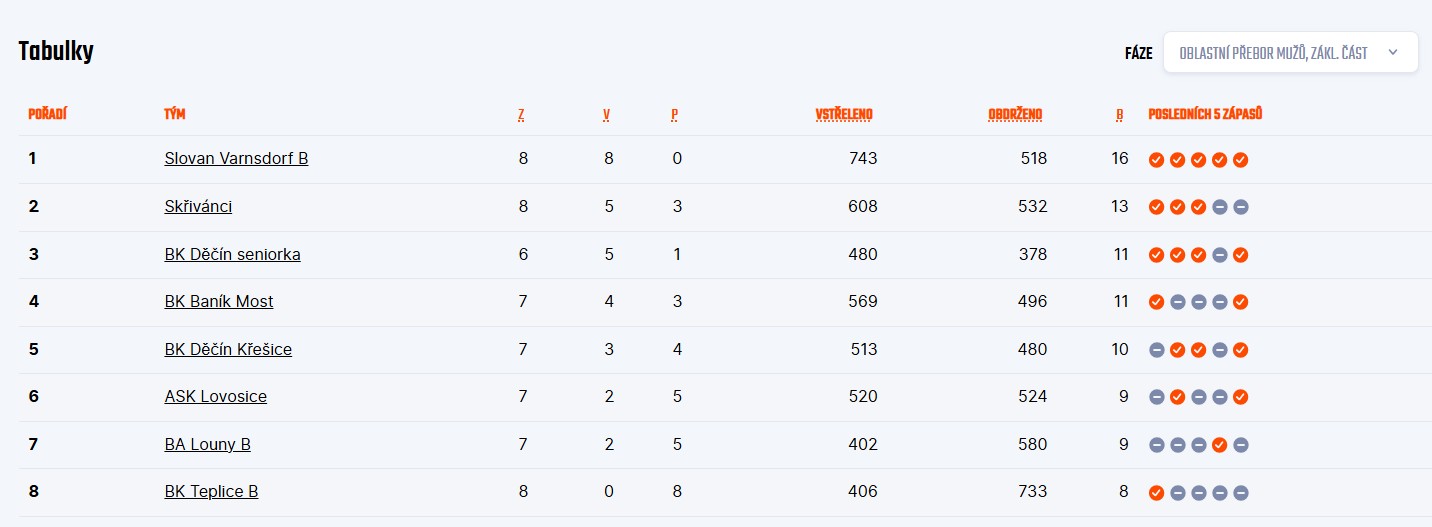
Task: Click the chevron arrow in the phase selector
Action: [x=1392, y=53]
